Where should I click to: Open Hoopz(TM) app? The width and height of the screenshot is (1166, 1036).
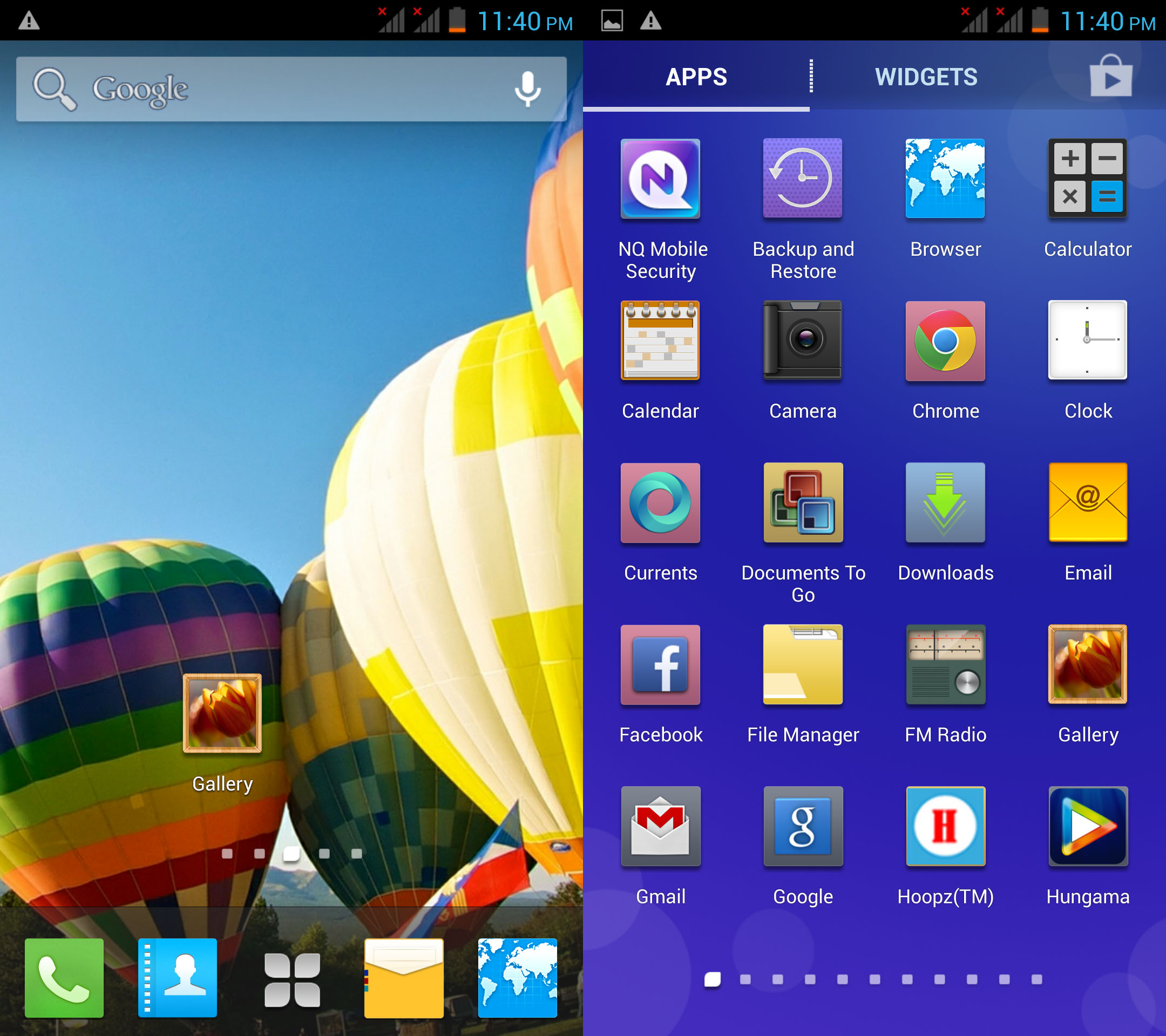(x=945, y=827)
